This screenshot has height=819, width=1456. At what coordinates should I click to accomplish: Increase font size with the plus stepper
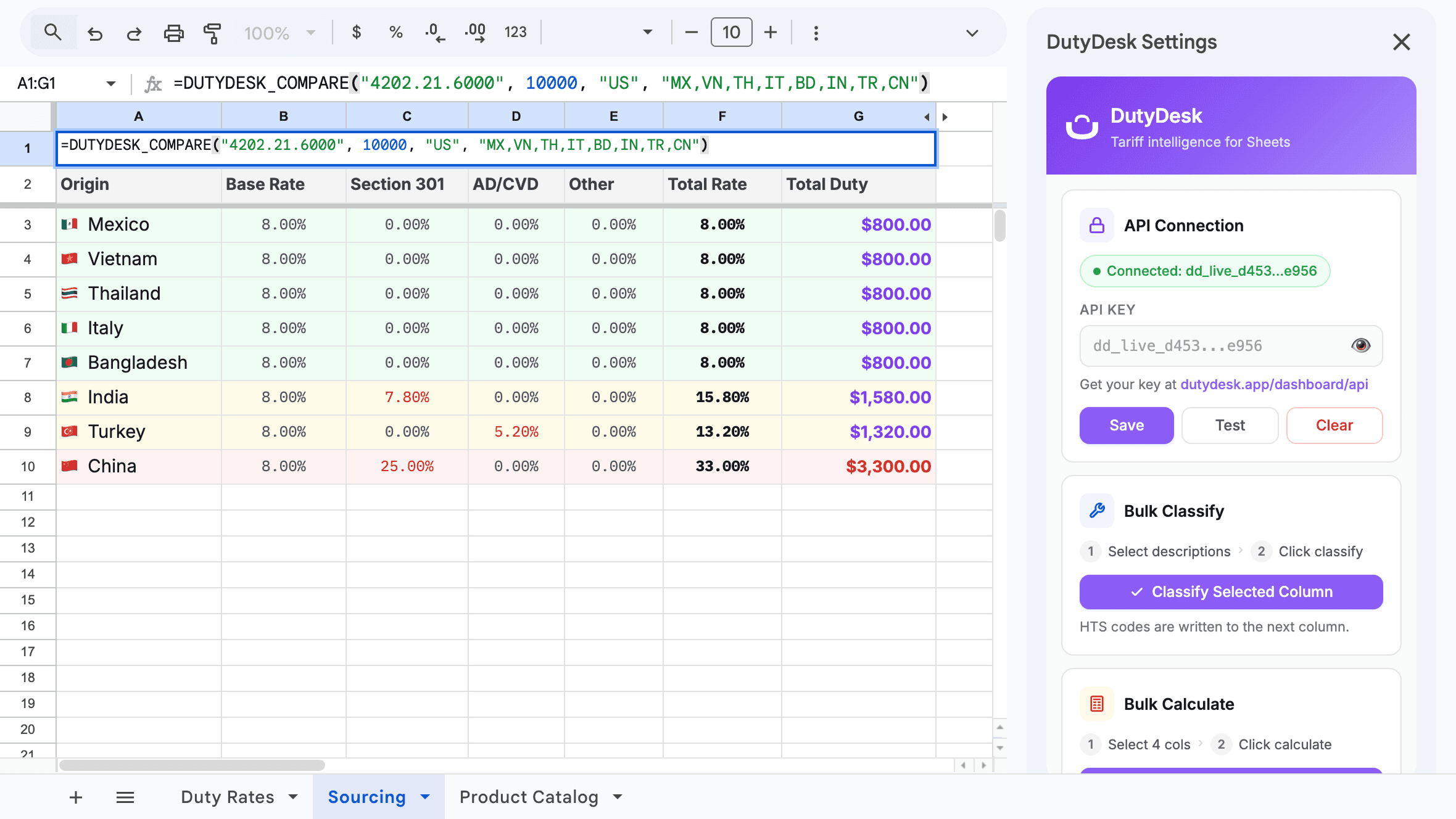coord(771,32)
